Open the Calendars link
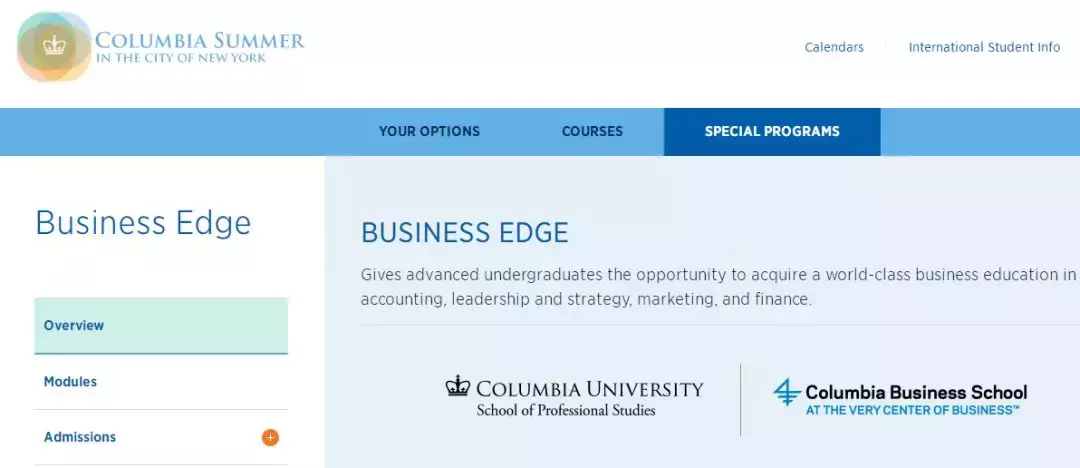 pyautogui.click(x=834, y=47)
